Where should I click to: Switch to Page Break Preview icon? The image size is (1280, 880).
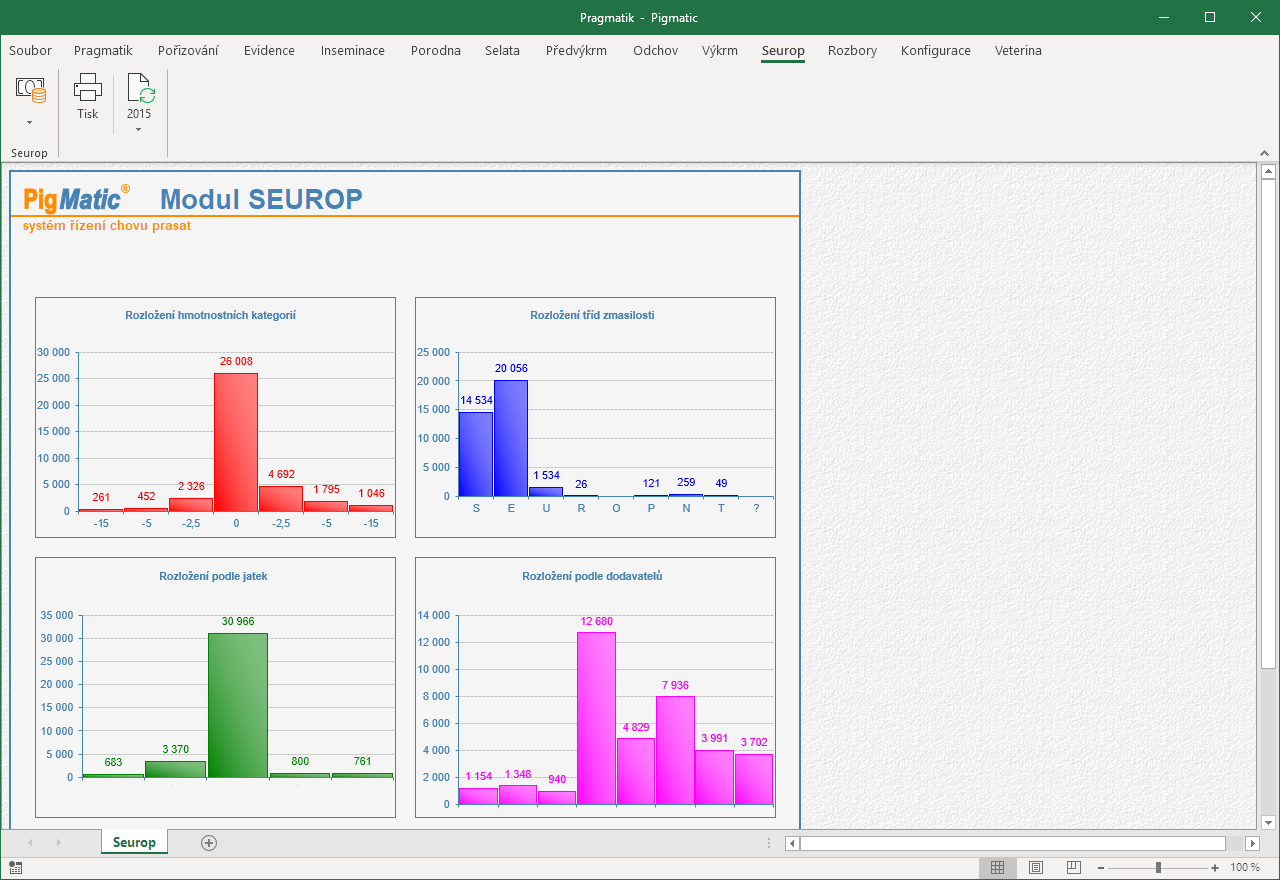1073,867
